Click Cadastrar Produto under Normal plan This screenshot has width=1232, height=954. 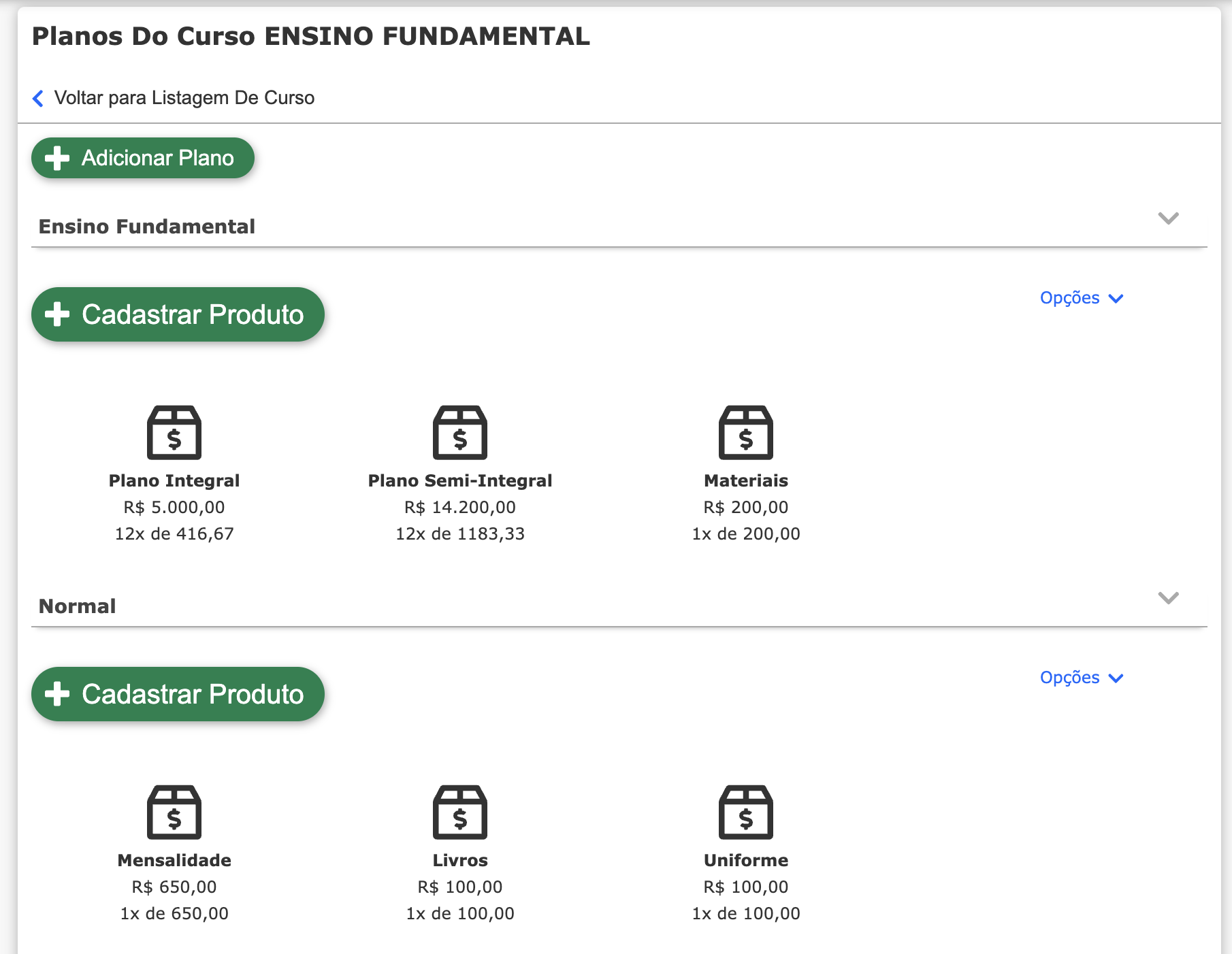(178, 694)
